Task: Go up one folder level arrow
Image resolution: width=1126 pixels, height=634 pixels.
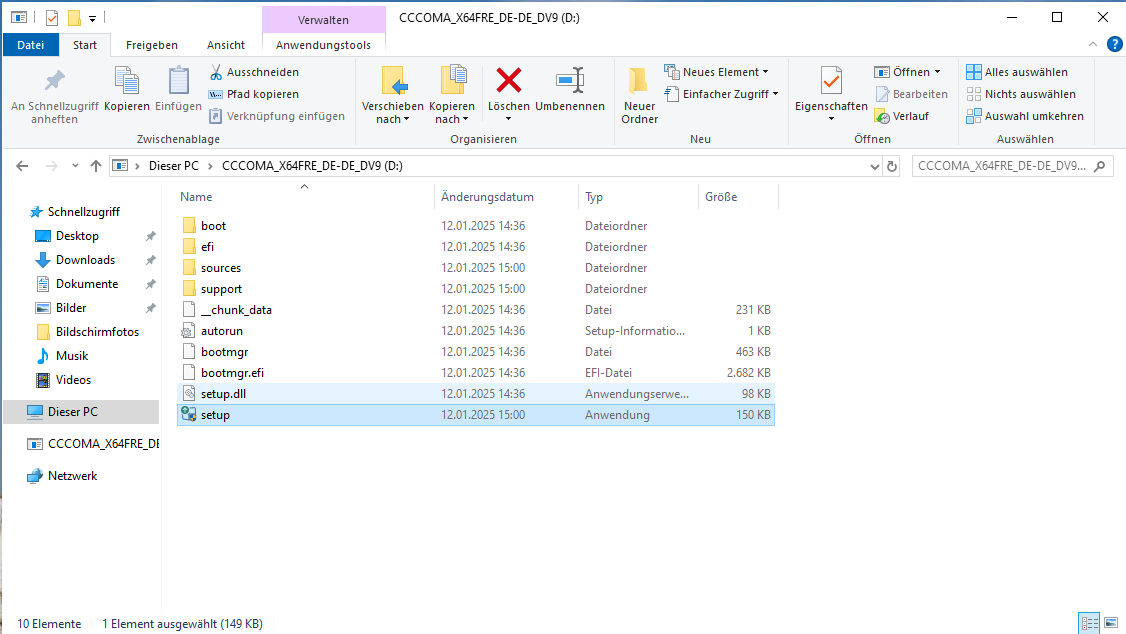Action: 96,166
